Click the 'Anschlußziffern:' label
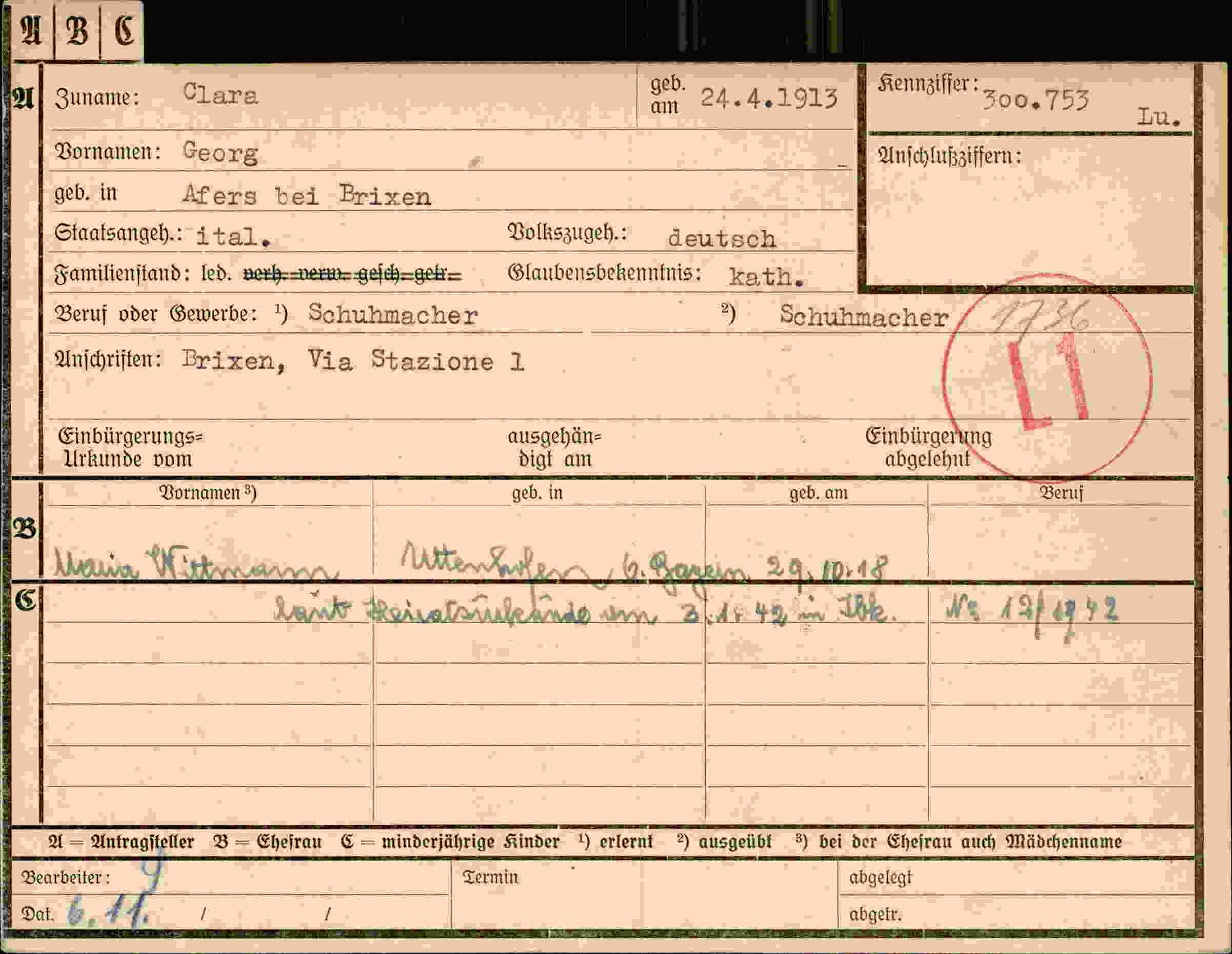 click(950, 156)
